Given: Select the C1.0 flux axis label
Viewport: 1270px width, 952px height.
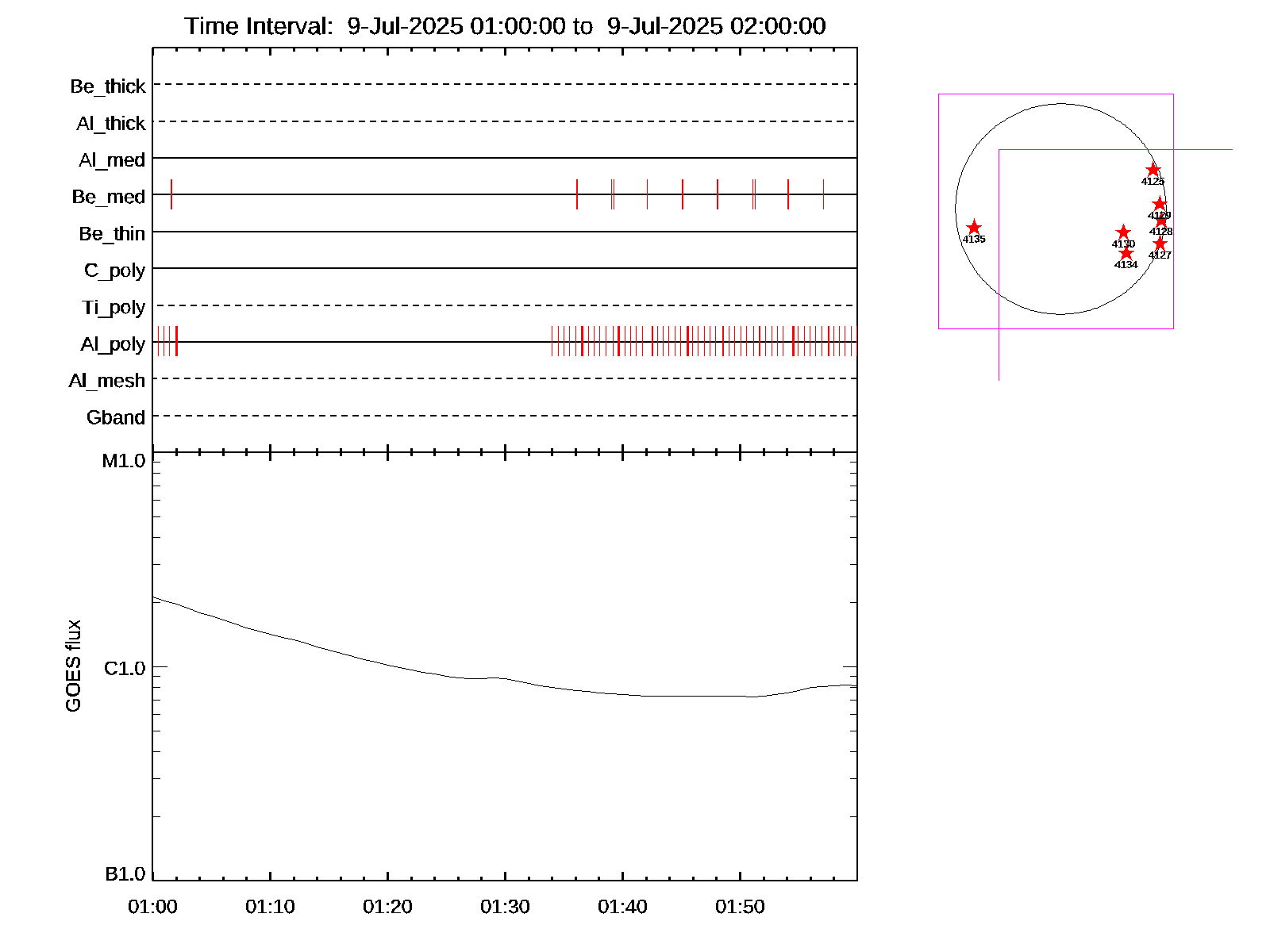Looking at the screenshot, I should click(x=125, y=669).
